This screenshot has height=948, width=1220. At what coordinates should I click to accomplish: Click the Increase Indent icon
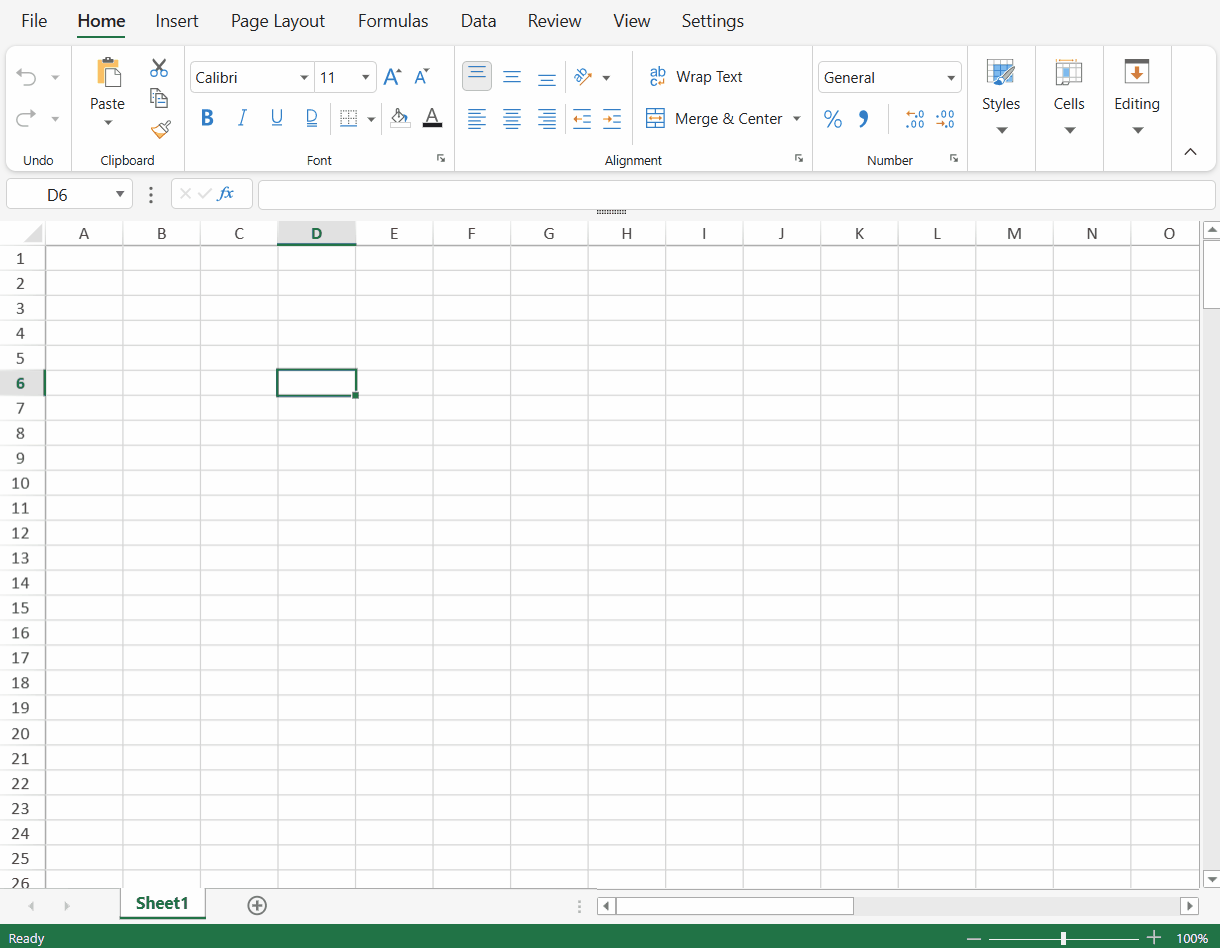pos(612,119)
